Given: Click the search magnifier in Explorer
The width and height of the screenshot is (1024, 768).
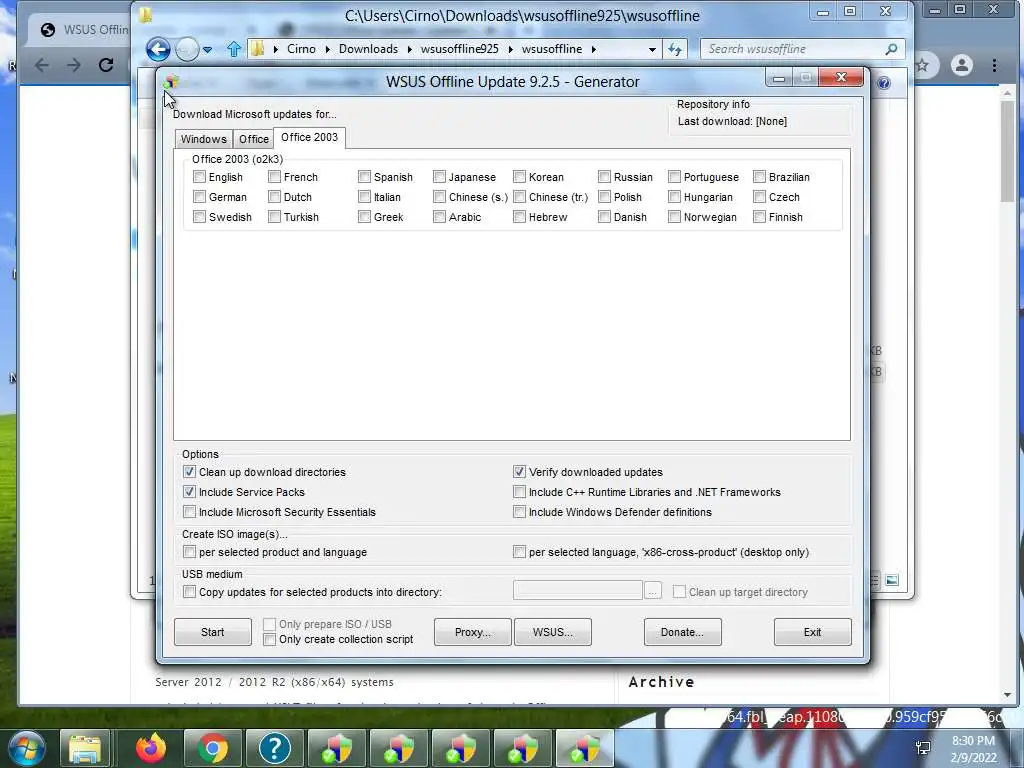Looking at the screenshot, I should [891, 49].
